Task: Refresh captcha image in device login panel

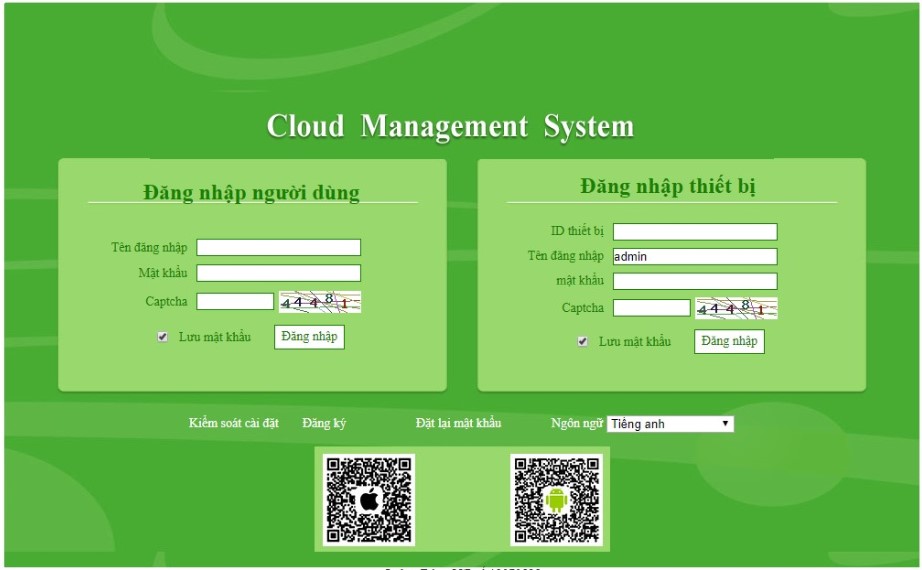Action: 736,308
